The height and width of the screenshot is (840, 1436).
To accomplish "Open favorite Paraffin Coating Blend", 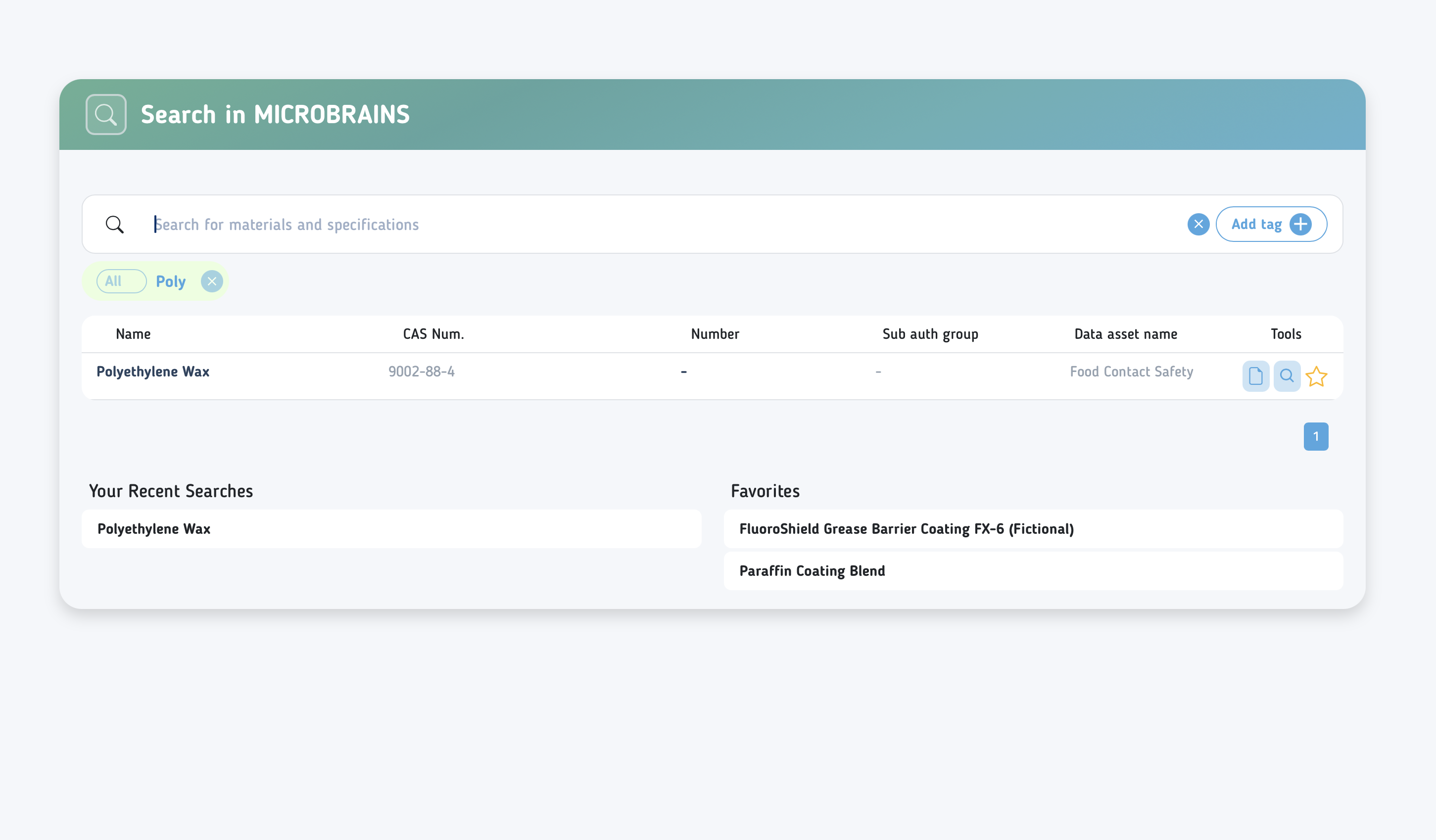I will click(x=1033, y=571).
